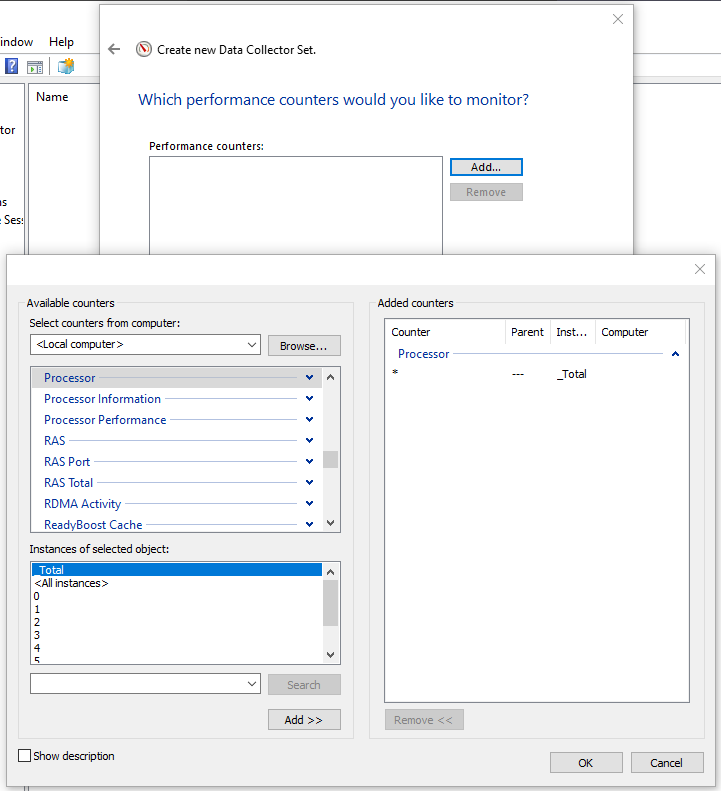Viewport: 721px width, 791px height.
Task: Expand the Processor counter group
Action: pyautogui.click(x=309, y=377)
